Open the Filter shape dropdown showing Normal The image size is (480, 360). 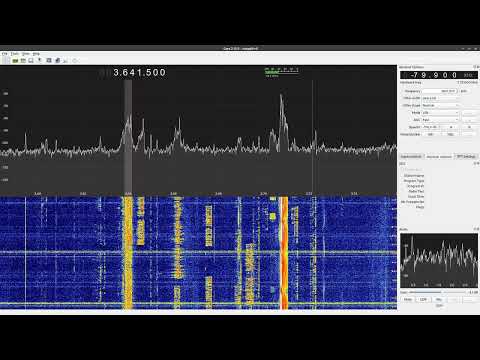pyautogui.click(x=440, y=105)
